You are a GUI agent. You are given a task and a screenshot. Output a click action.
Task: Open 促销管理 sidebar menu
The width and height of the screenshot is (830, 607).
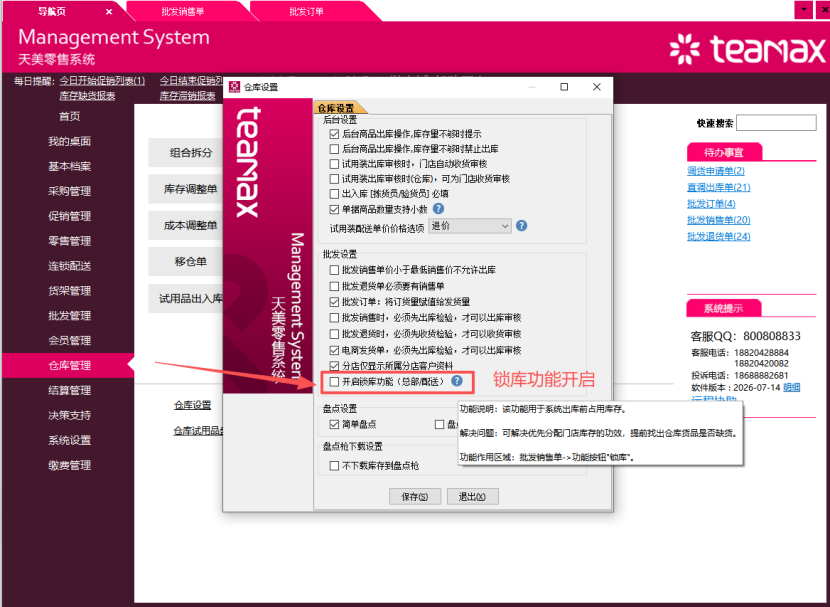[69, 216]
